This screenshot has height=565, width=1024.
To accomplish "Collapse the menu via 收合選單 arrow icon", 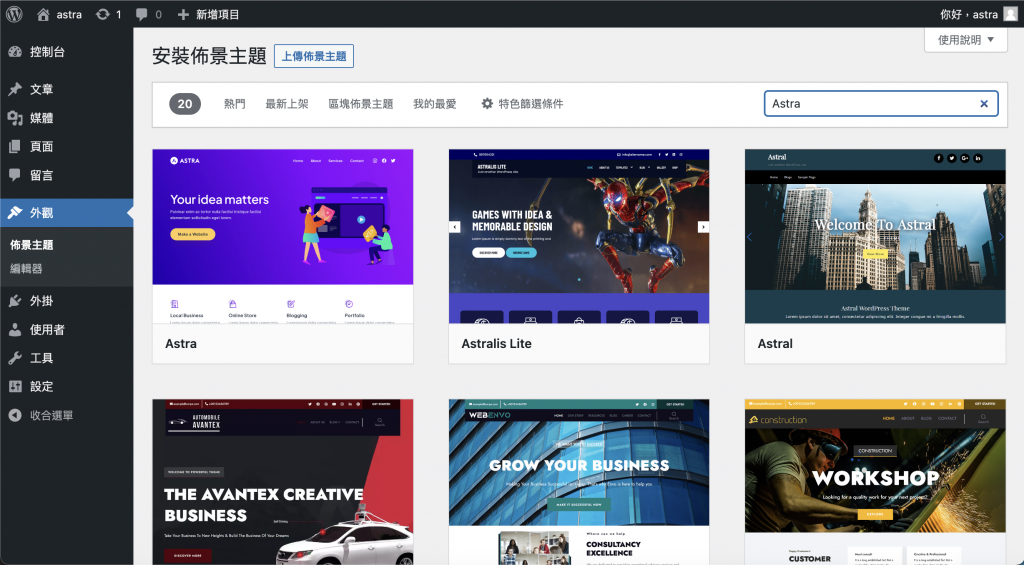I will 15,415.
